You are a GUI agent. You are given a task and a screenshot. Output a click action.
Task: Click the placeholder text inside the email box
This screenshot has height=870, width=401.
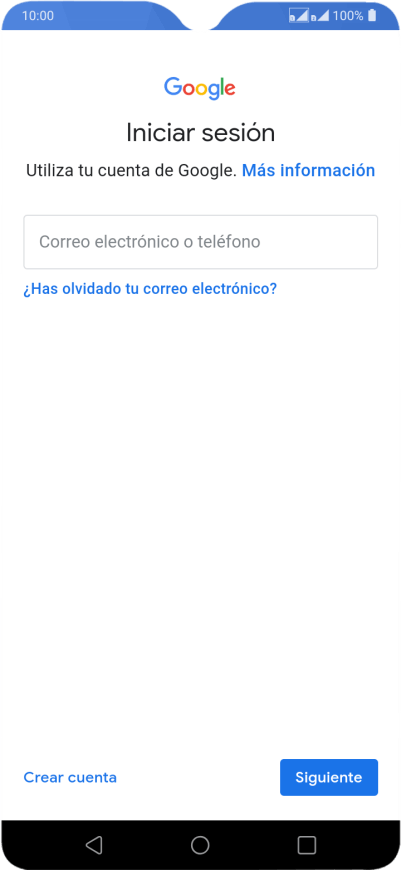coord(150,242)
